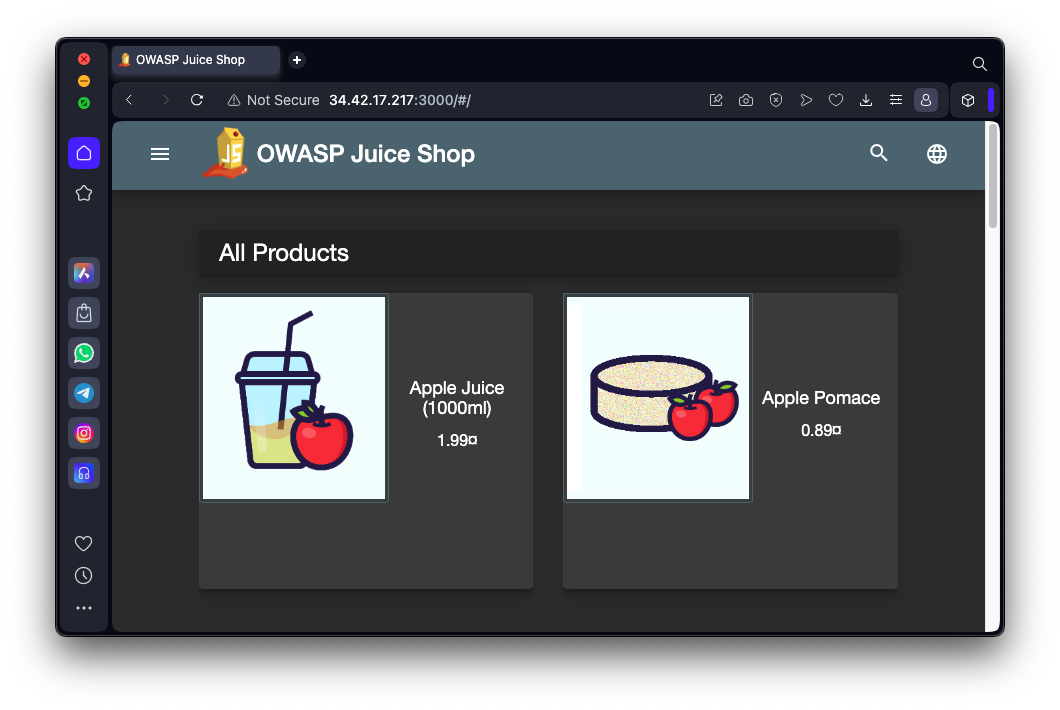Click the Apple Juice product image
The height and width of the screenshot is (710, 1060).
coord(294,398)
